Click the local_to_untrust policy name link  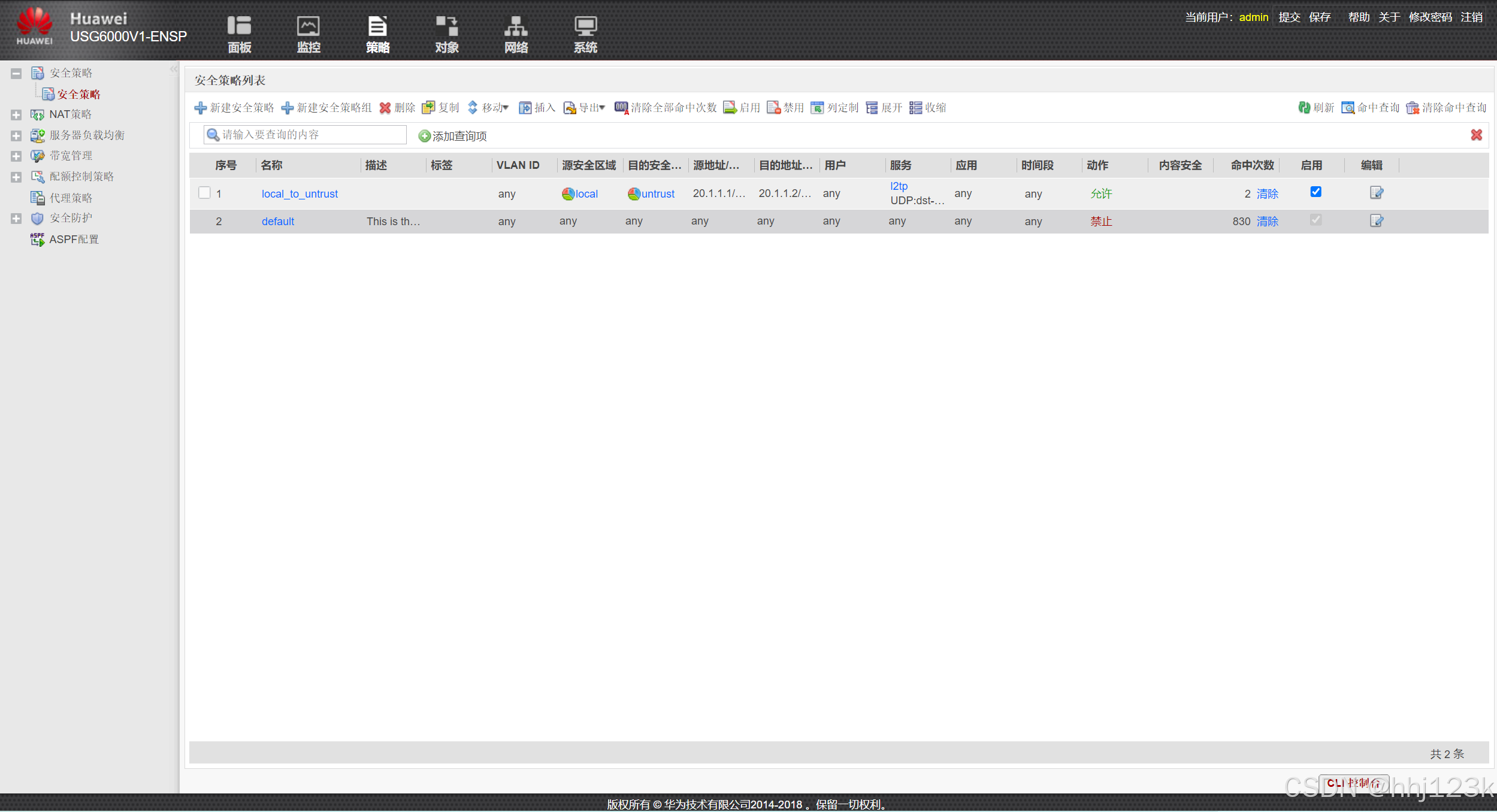300,194
